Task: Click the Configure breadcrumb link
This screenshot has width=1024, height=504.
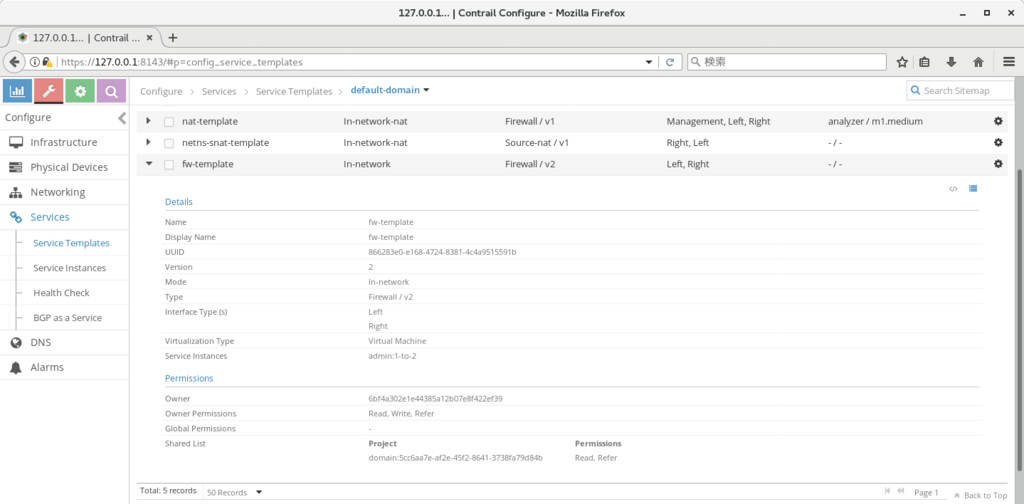Action: (x=161, y=91)
